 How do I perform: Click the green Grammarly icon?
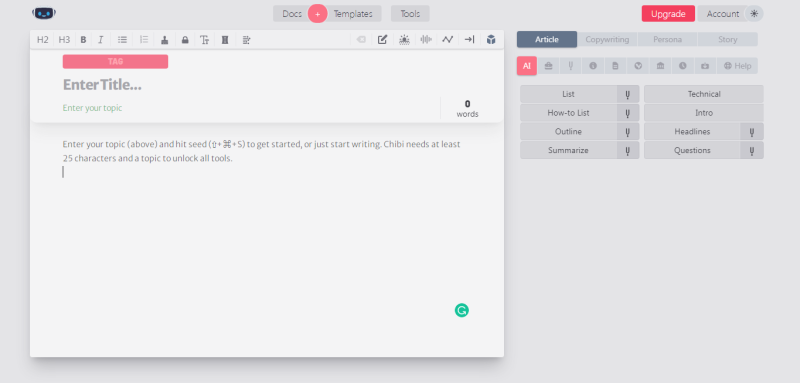click(462, 310)
